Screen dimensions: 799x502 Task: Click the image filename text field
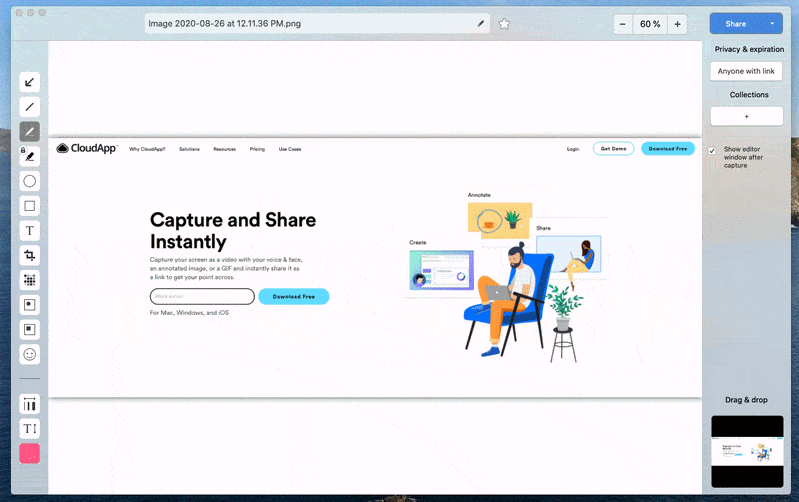point(317,23)
